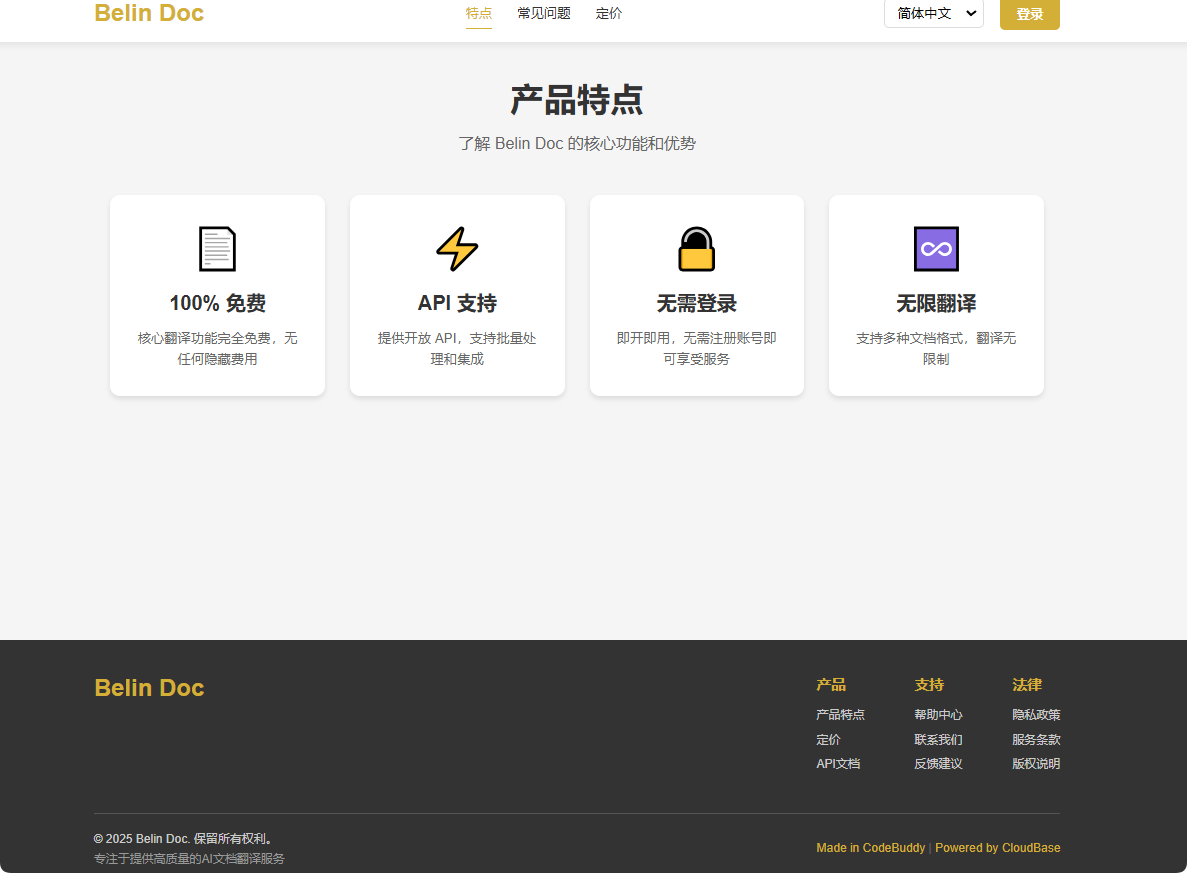
Task: Click the Belin Doc logo in footer
Action: pos(149,687)
